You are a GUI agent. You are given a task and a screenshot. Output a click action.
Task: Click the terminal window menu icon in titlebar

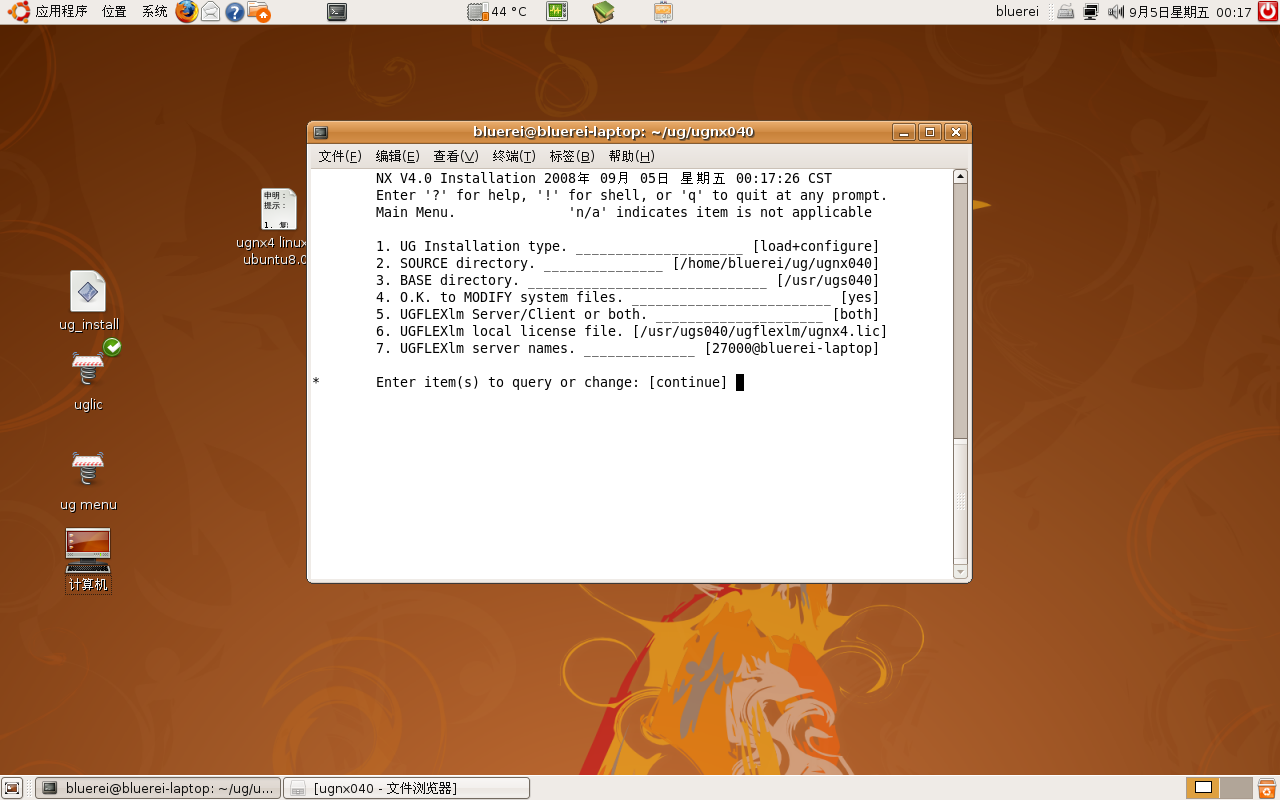tap(320, 132)
